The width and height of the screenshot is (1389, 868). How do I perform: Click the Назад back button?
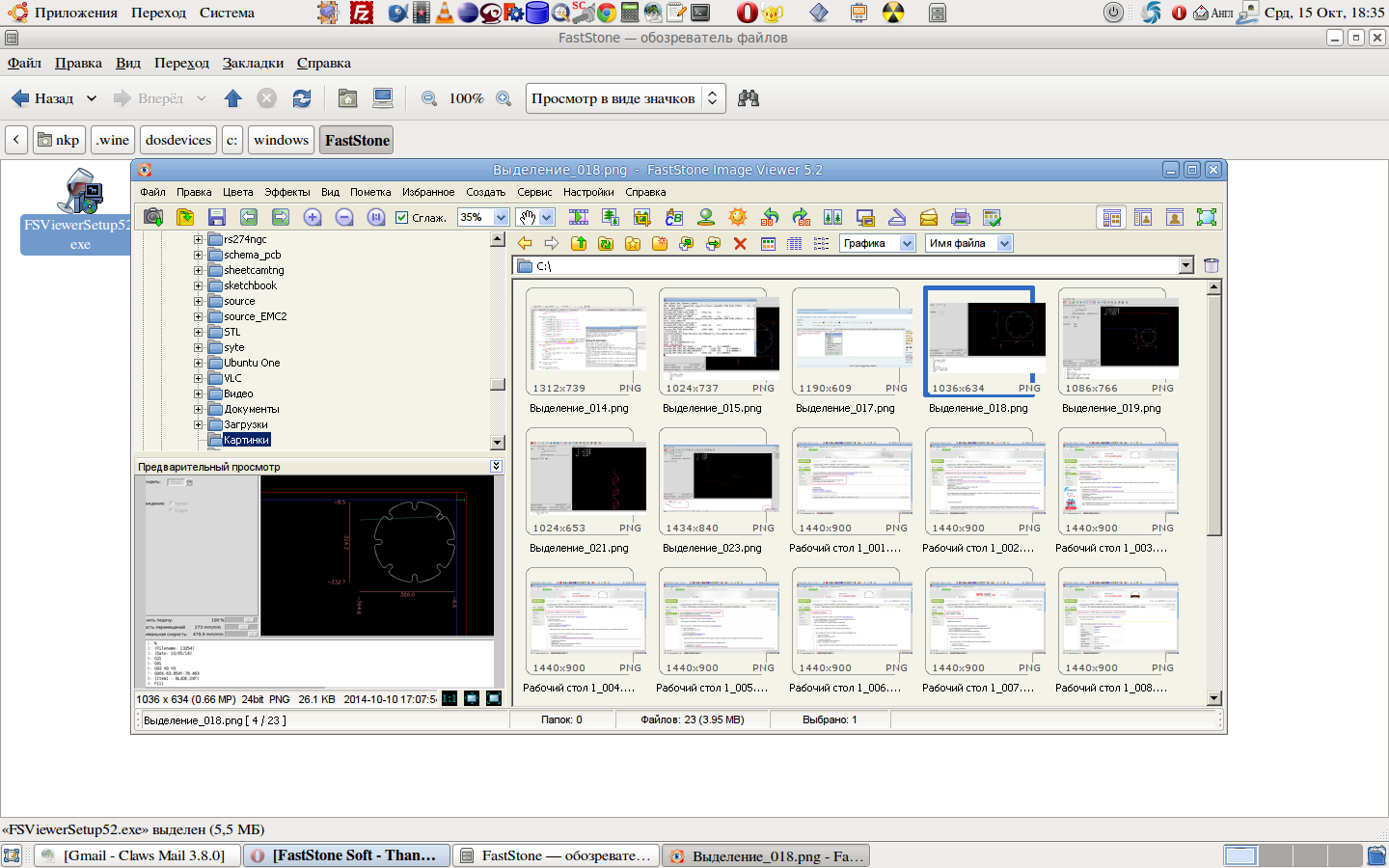point(43,98)
